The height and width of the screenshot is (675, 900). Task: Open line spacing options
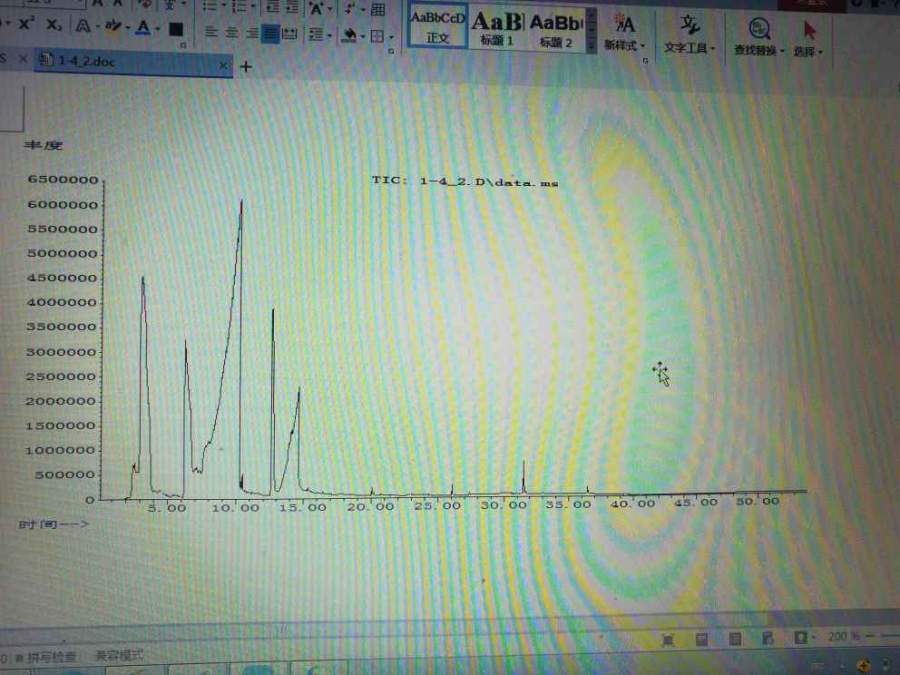coord(316,35)
